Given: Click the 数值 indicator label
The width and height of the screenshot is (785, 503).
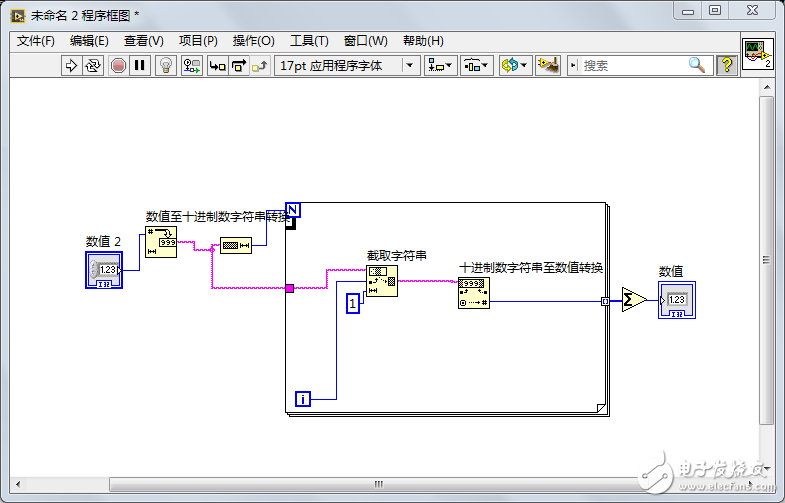Looking at the screenshot, I should pyautogui.click(x=671, y=271).
